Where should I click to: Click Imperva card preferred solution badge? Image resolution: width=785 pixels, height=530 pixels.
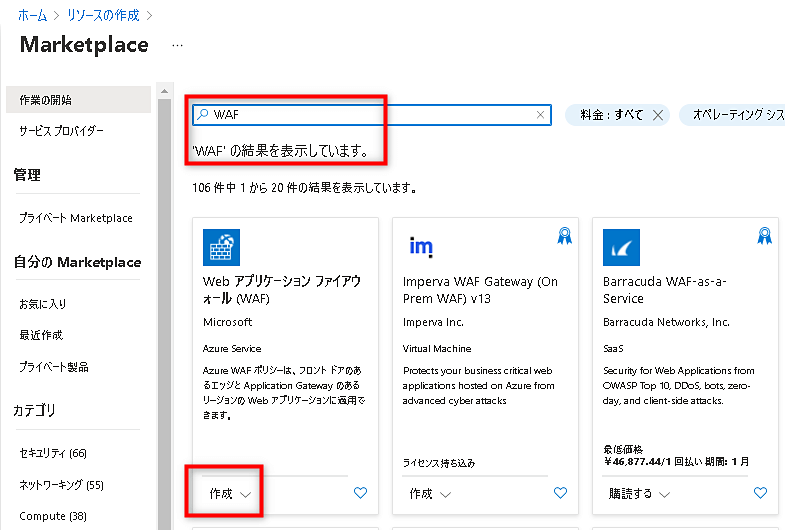[x=564, y=236]
